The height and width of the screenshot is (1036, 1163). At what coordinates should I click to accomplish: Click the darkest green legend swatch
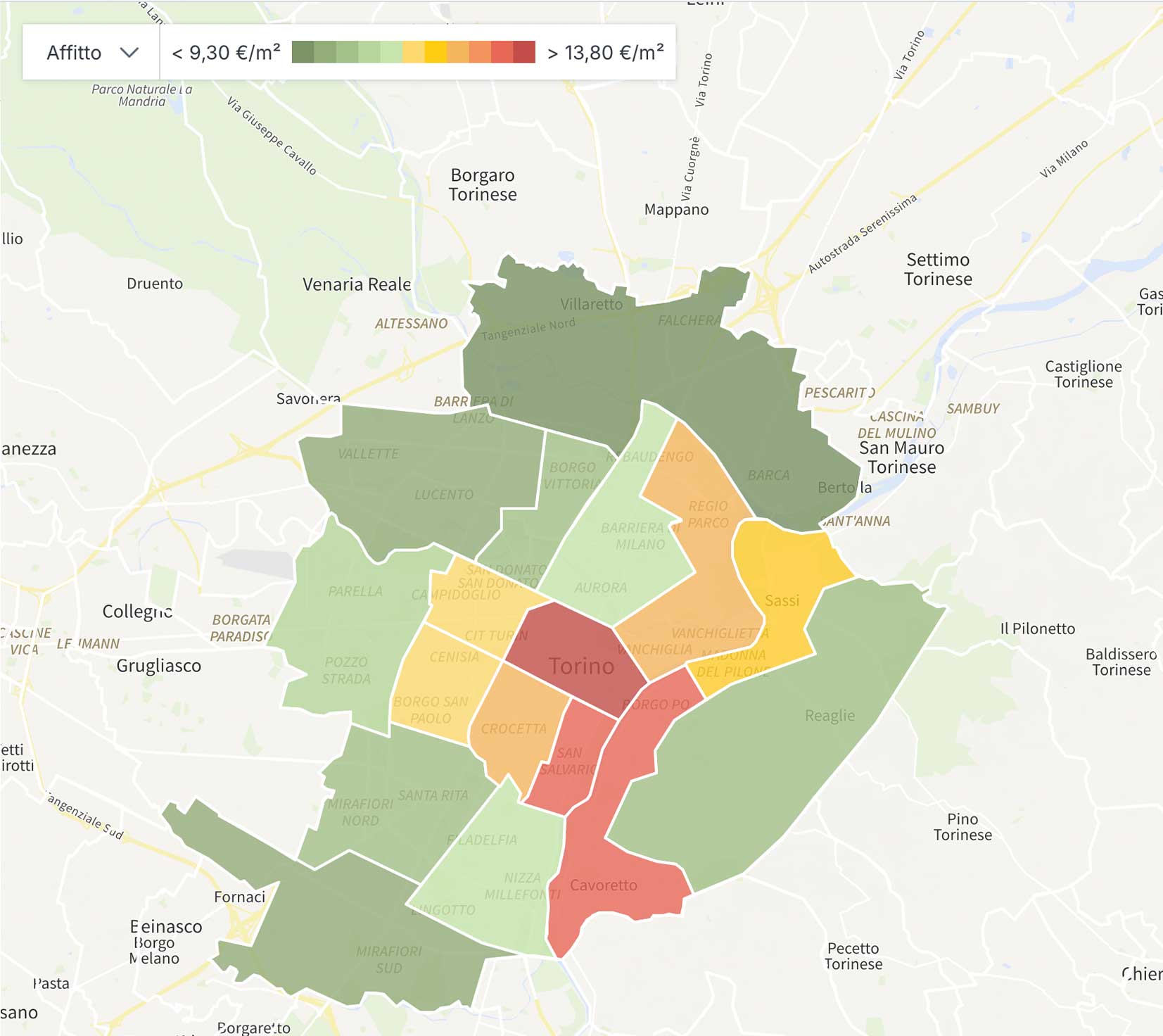pyautogui.click(x=303, y=52)
